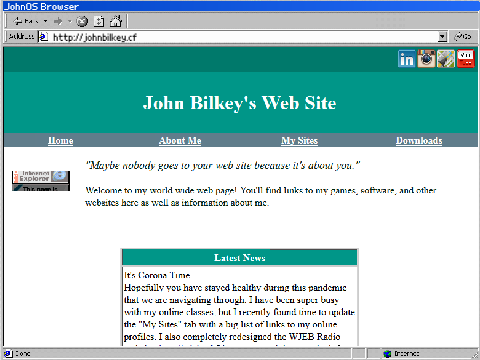Go to the Home navigation link
The height and width of the screenshot is (360, 480).
tap(60, 141)
